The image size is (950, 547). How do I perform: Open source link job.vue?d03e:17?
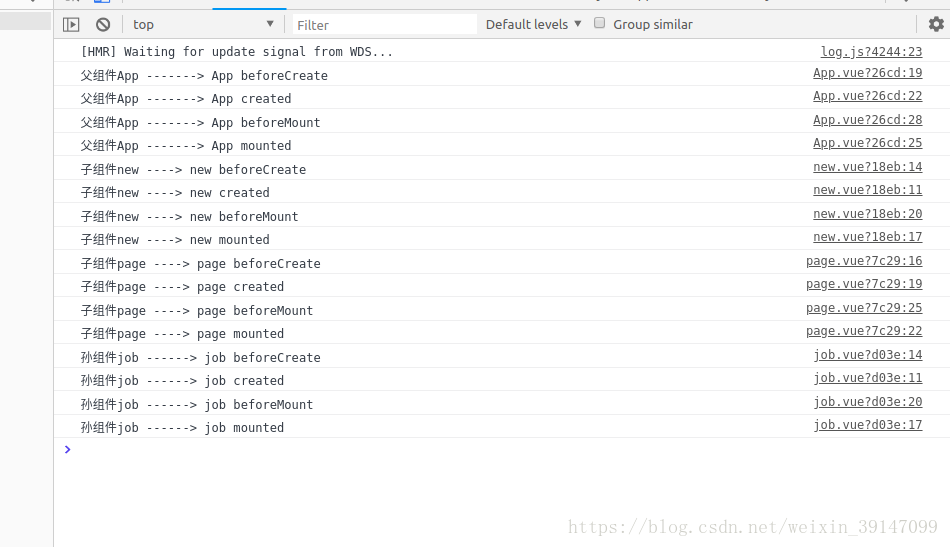coord(868,425)
